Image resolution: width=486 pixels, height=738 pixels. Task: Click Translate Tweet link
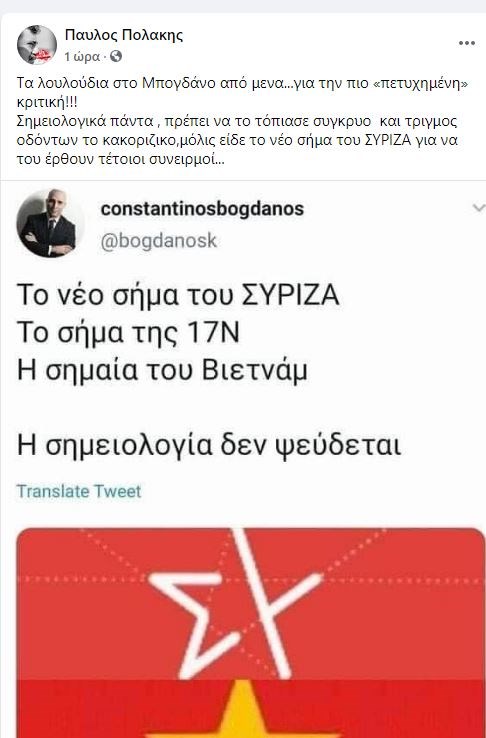(79, 491)
